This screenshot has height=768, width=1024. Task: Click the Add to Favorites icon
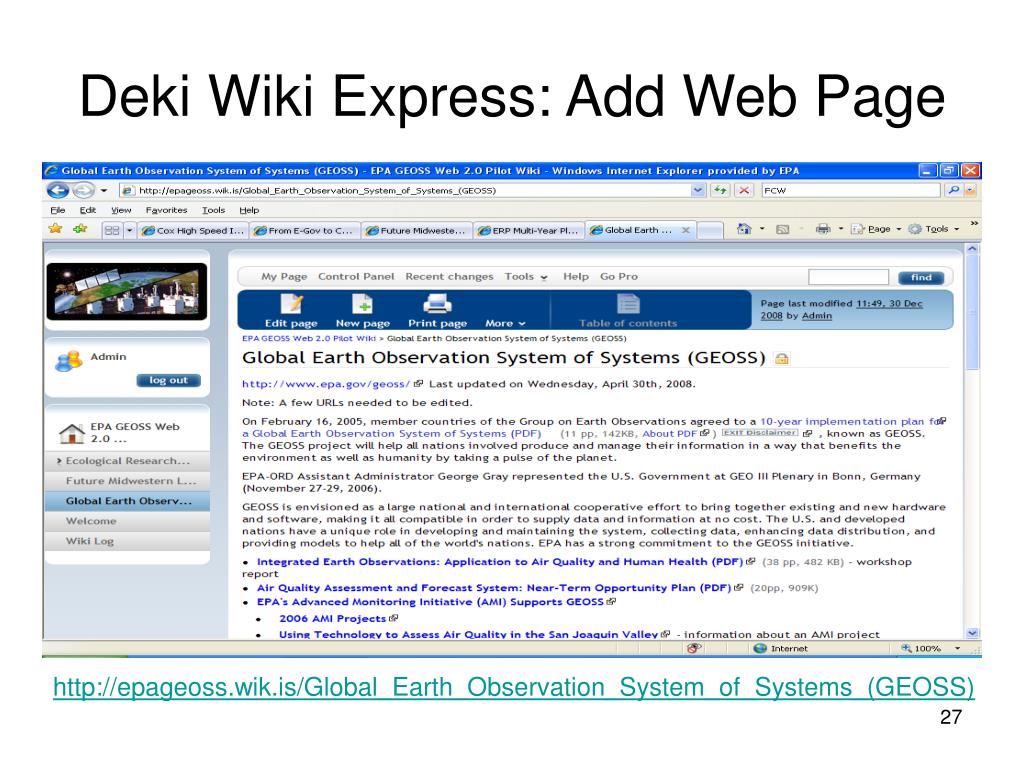pyautogui.click(x=80, y=229)
